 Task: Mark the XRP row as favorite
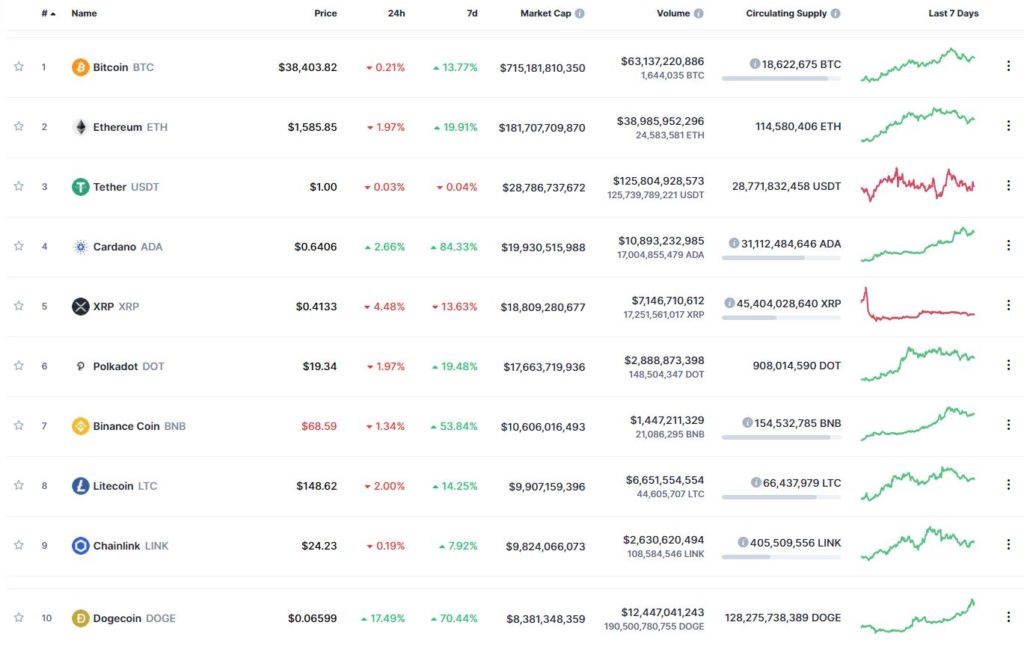[x=19, y=306]
